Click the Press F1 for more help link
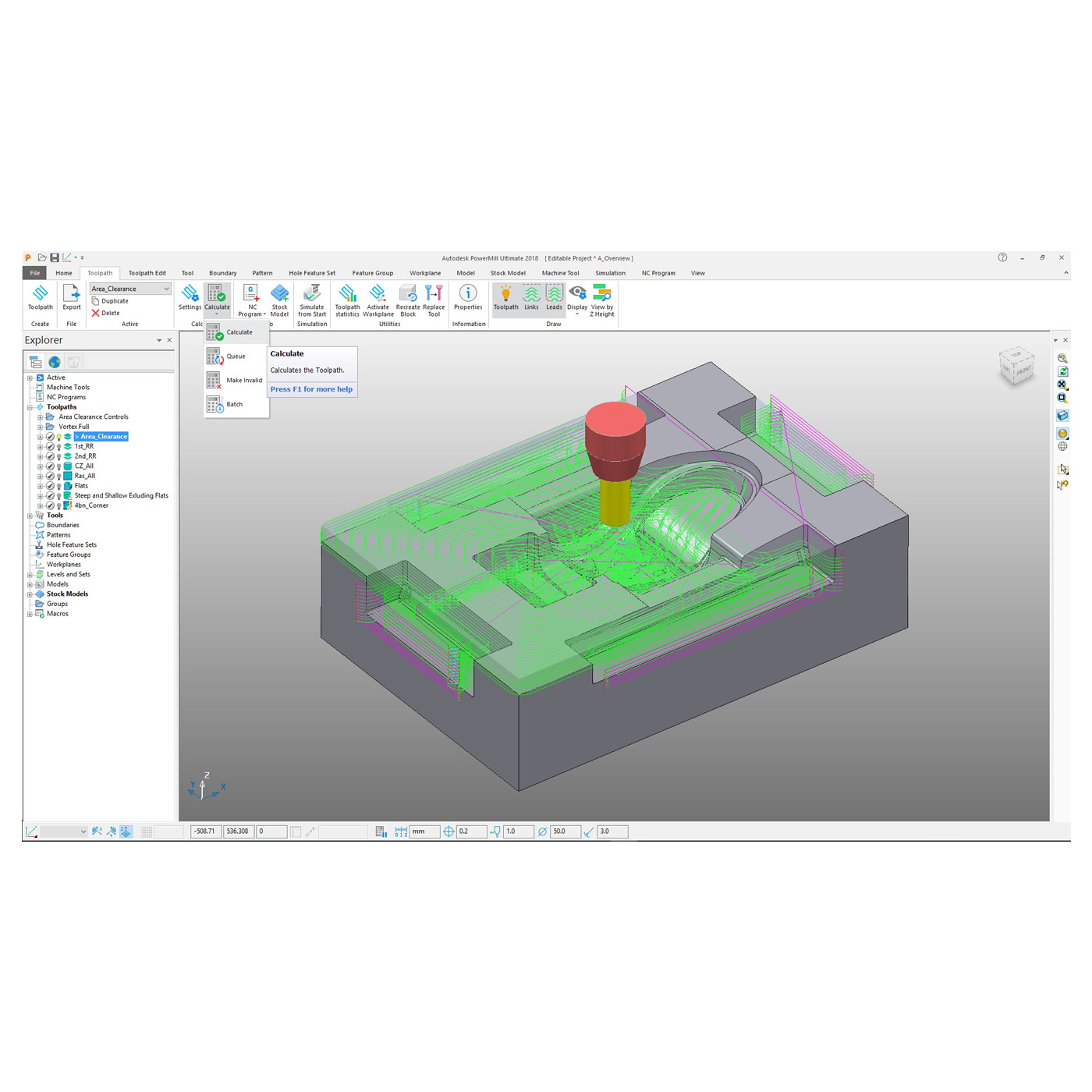1092x1092 pixels. [x=311, y=389]
